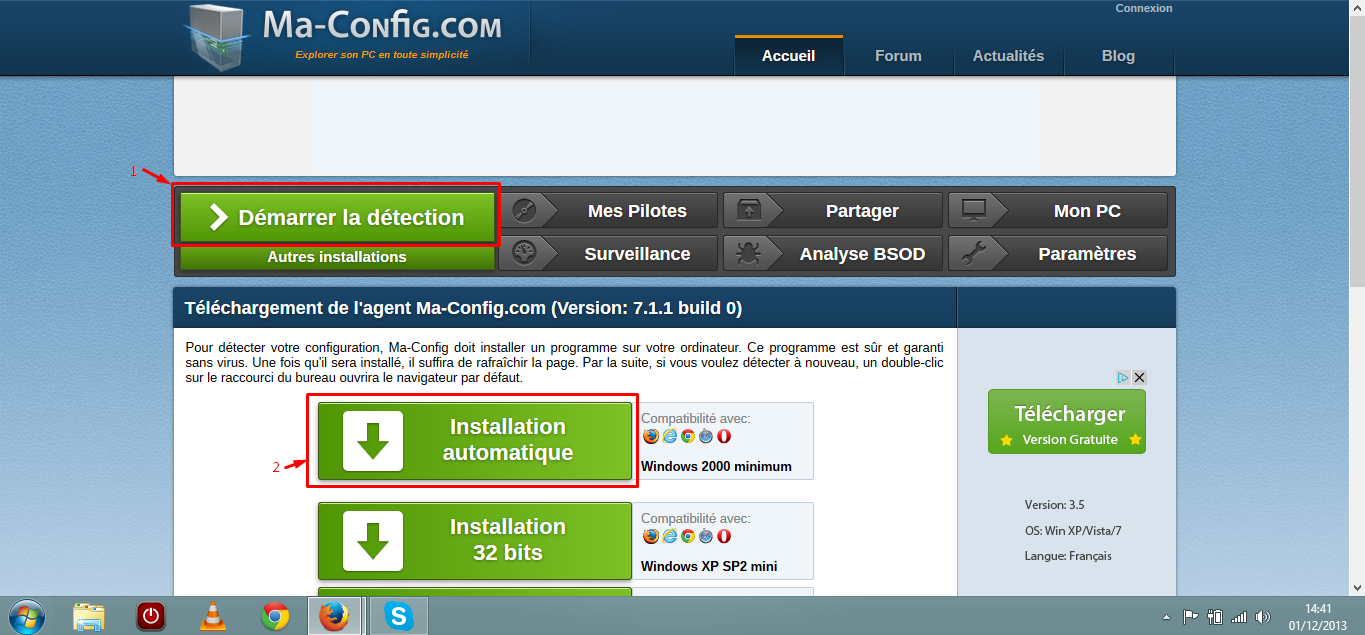Click the volume speaker tray icon
Viewport: 1365px width, 635px height.
click(1263, 617)
